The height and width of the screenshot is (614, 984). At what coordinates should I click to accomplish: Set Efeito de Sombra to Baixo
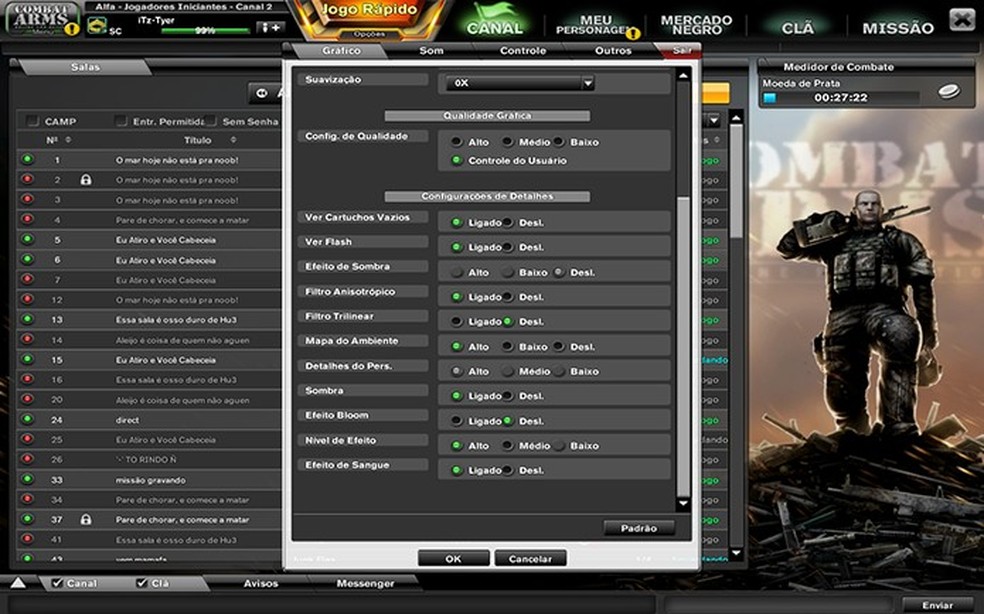[x=508, y=272]
